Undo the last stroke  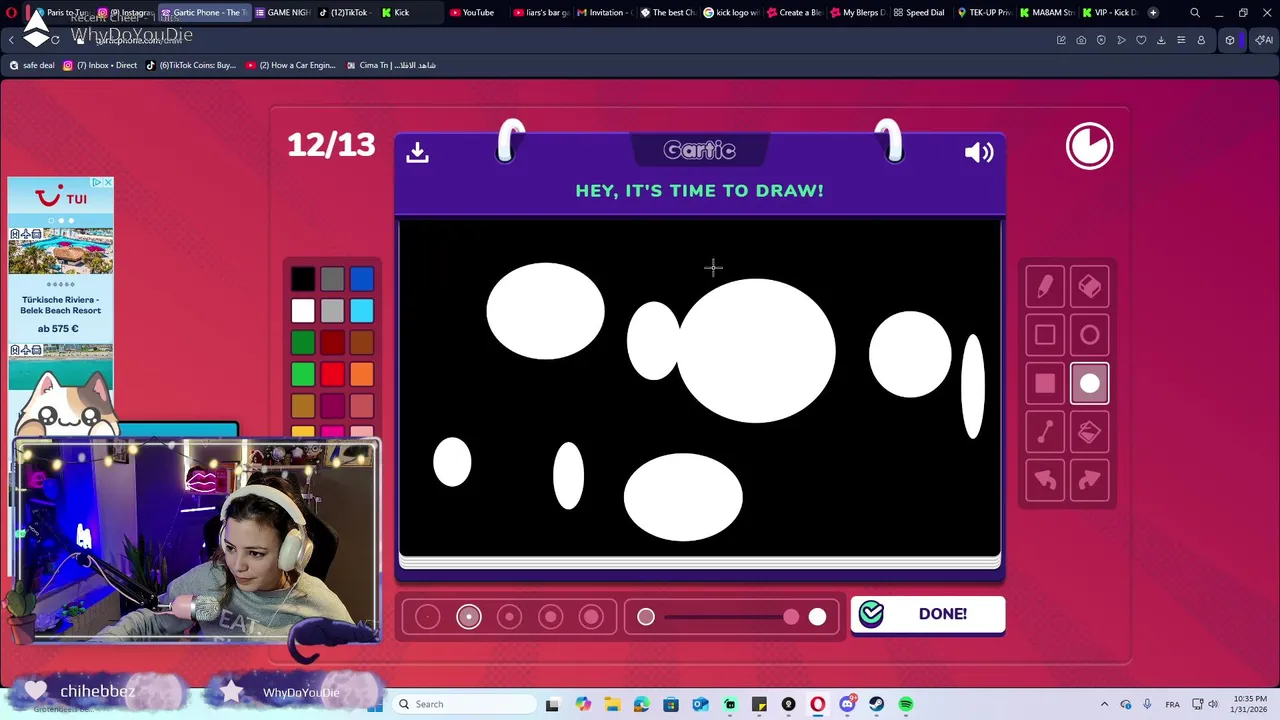coord(1045,480)
